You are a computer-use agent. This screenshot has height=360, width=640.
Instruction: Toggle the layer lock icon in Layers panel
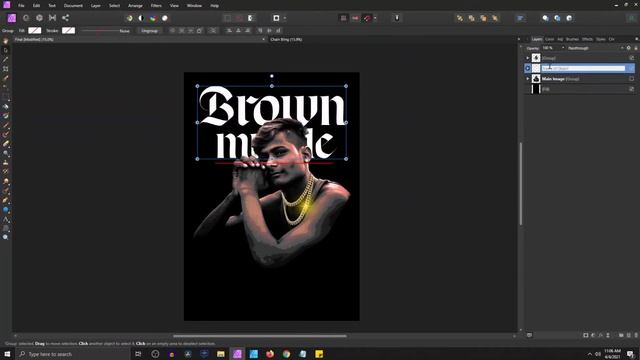point(636,48)
